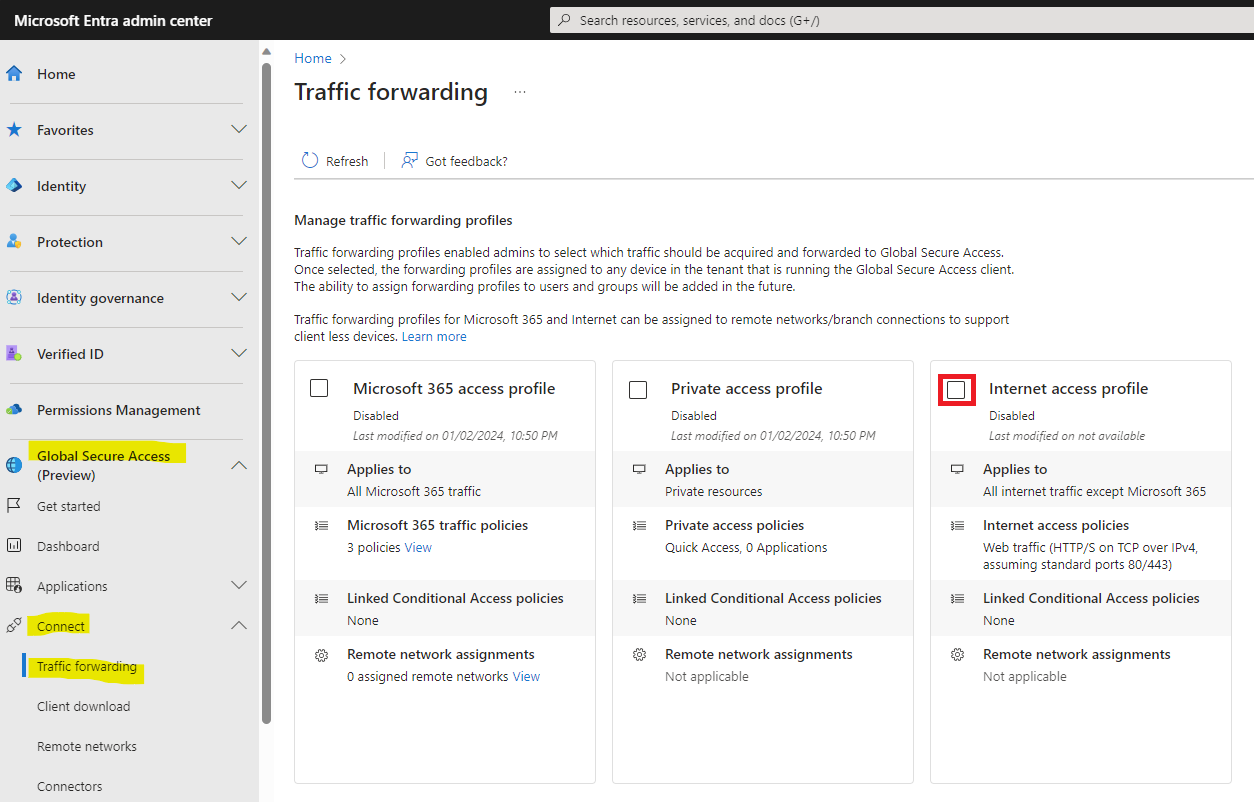
Task: Click the Permissions Management label
Action: 119,410
